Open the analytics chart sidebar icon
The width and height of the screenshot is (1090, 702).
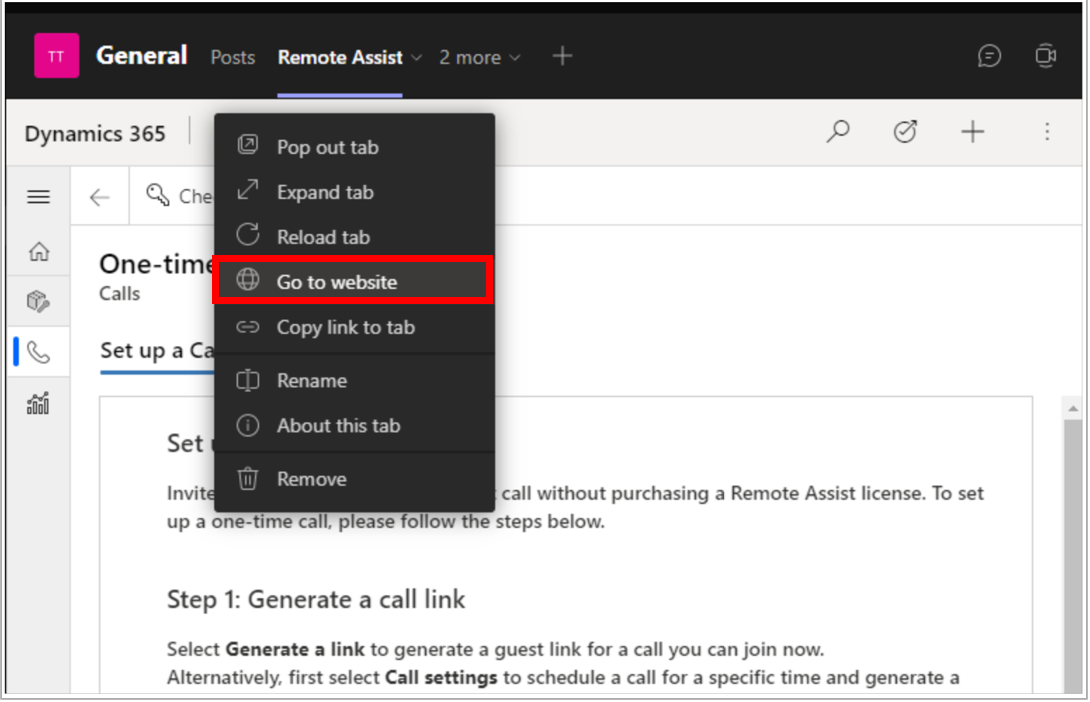(38, 402)
